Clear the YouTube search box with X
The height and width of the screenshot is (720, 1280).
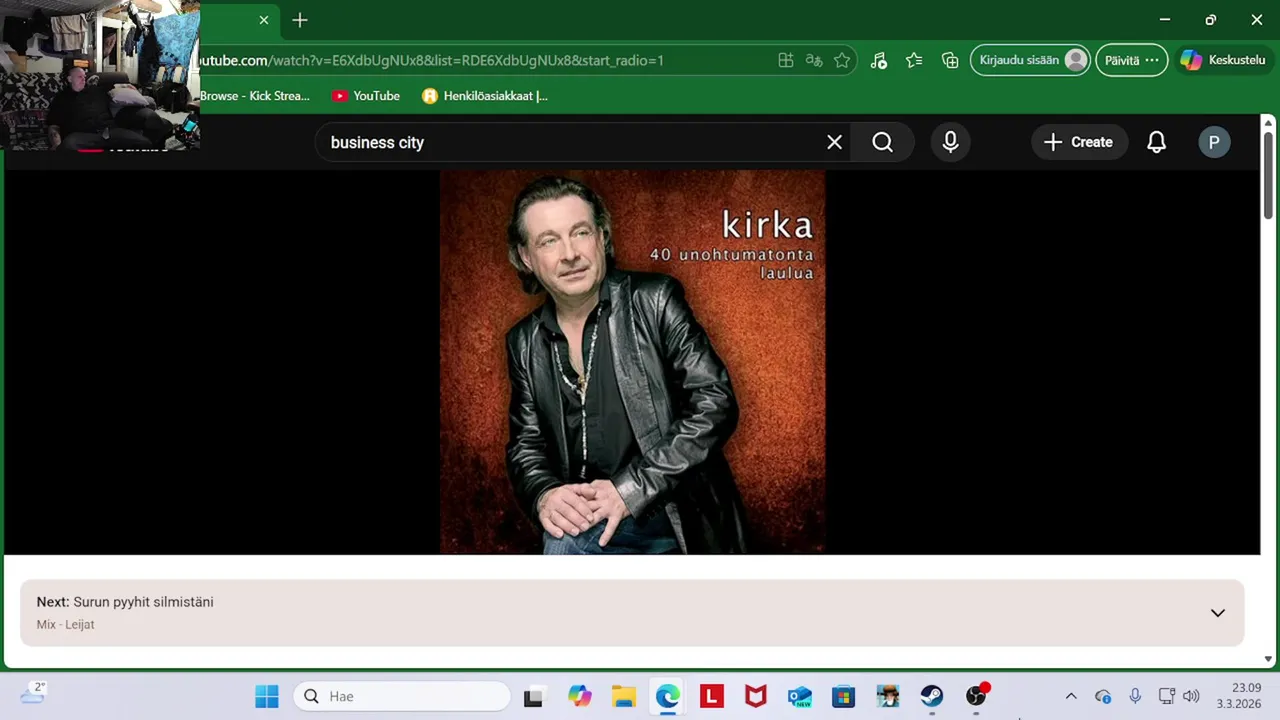point(834,142)
